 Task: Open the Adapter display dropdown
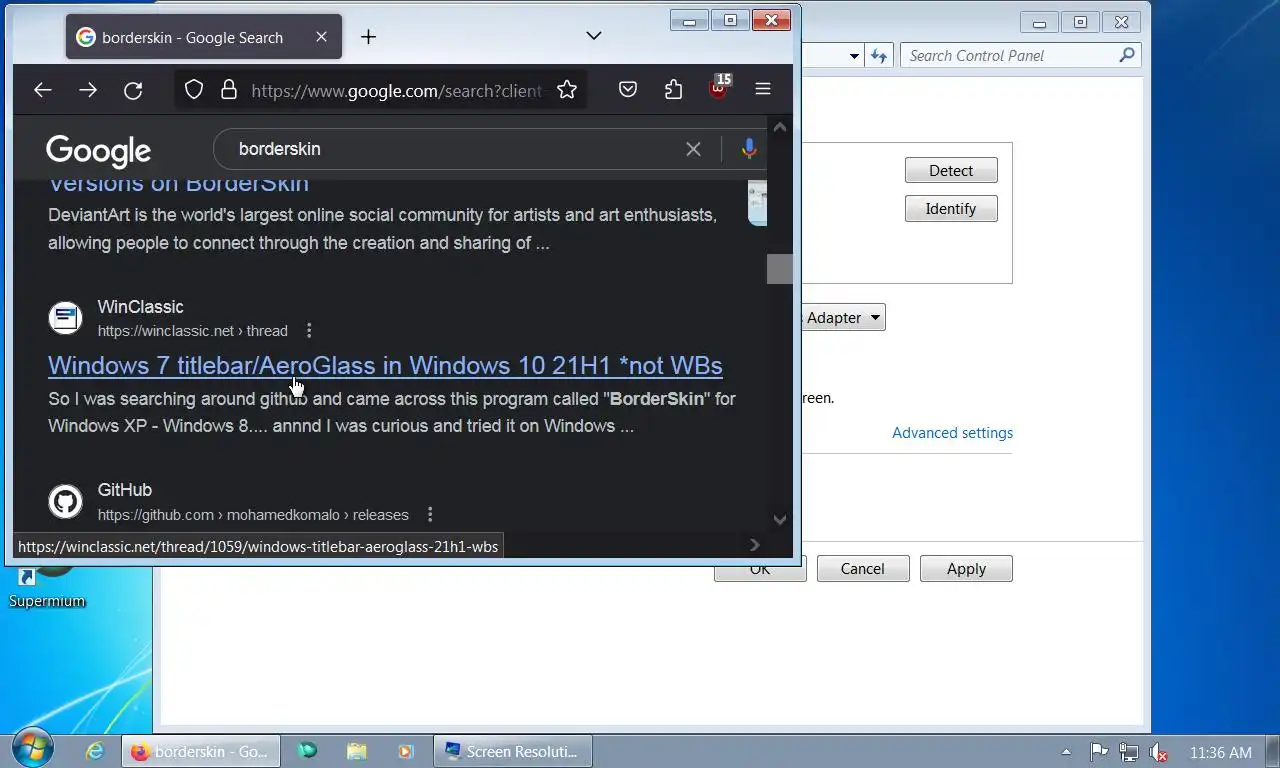tap(843, 318)
